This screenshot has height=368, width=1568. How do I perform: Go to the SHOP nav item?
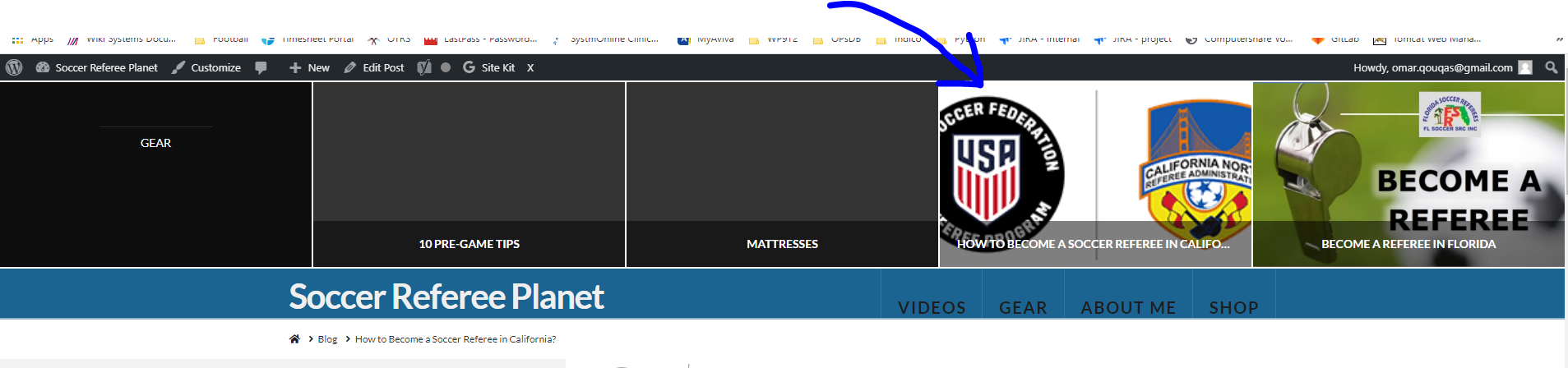coord(1233,307)
